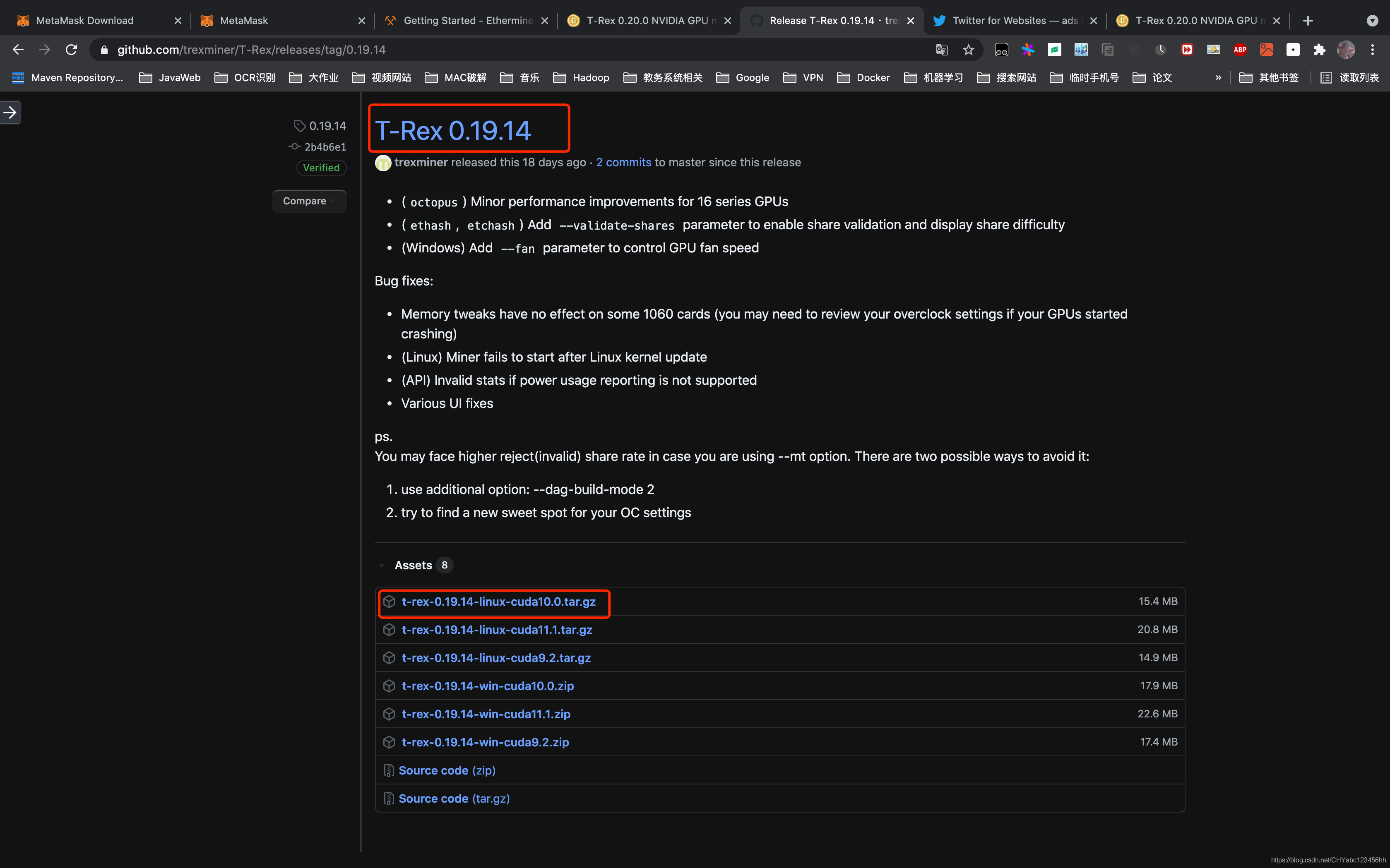1390x868 pixels.
Task: Download Source code (tar.gz)
Action: click(x=454, y=798)
